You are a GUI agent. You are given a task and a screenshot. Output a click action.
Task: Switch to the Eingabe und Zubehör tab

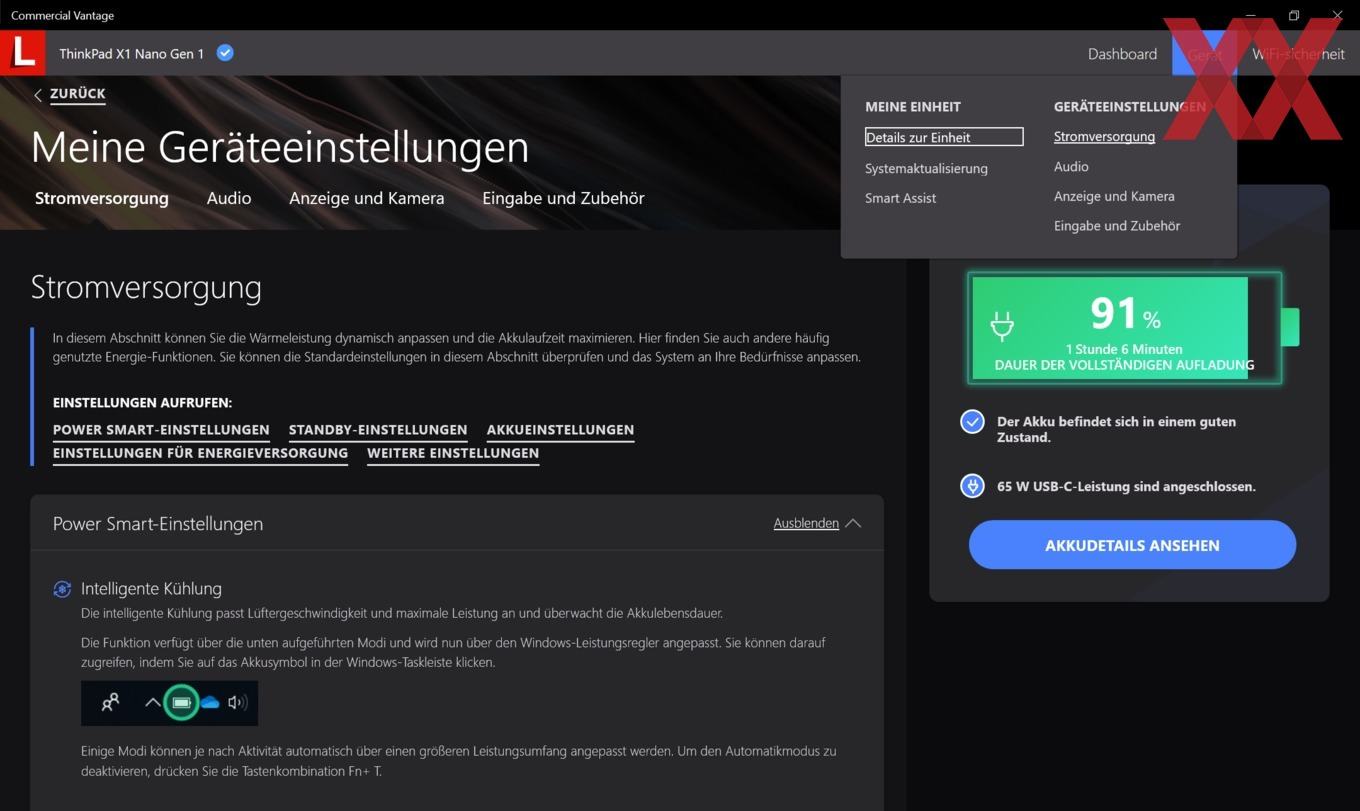(563, 198)
